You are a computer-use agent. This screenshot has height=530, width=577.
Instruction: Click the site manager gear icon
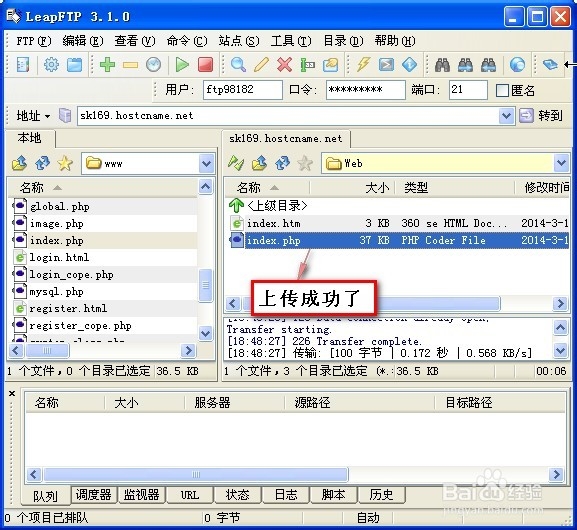point(51,65)
